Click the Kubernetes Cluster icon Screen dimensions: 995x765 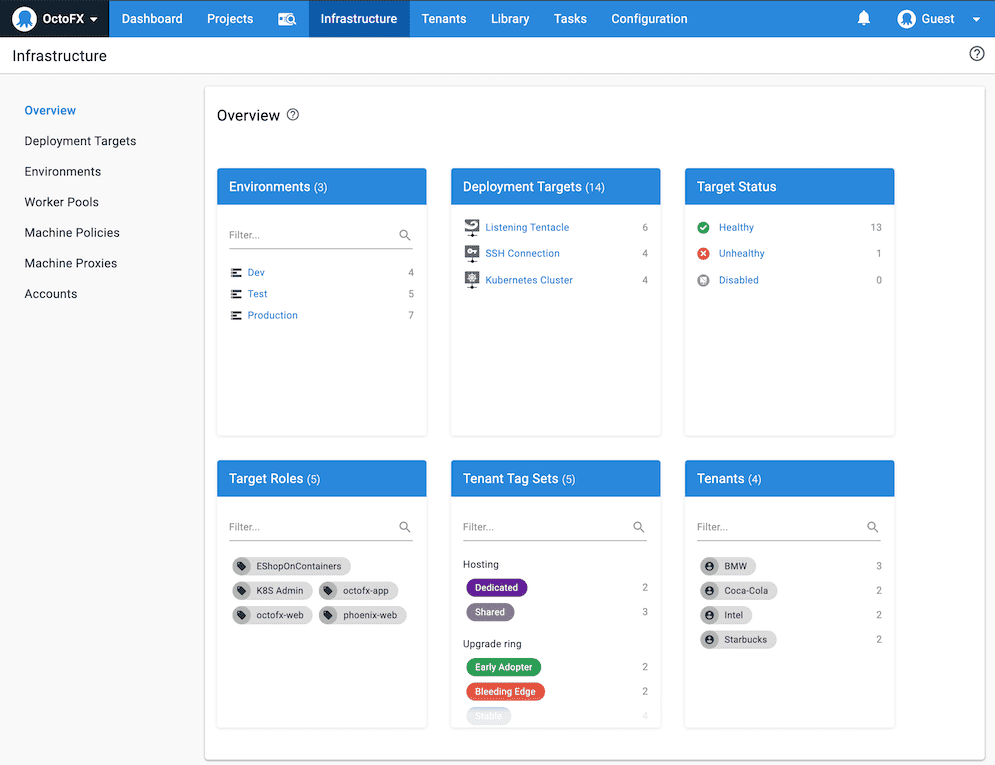[472, 280]
